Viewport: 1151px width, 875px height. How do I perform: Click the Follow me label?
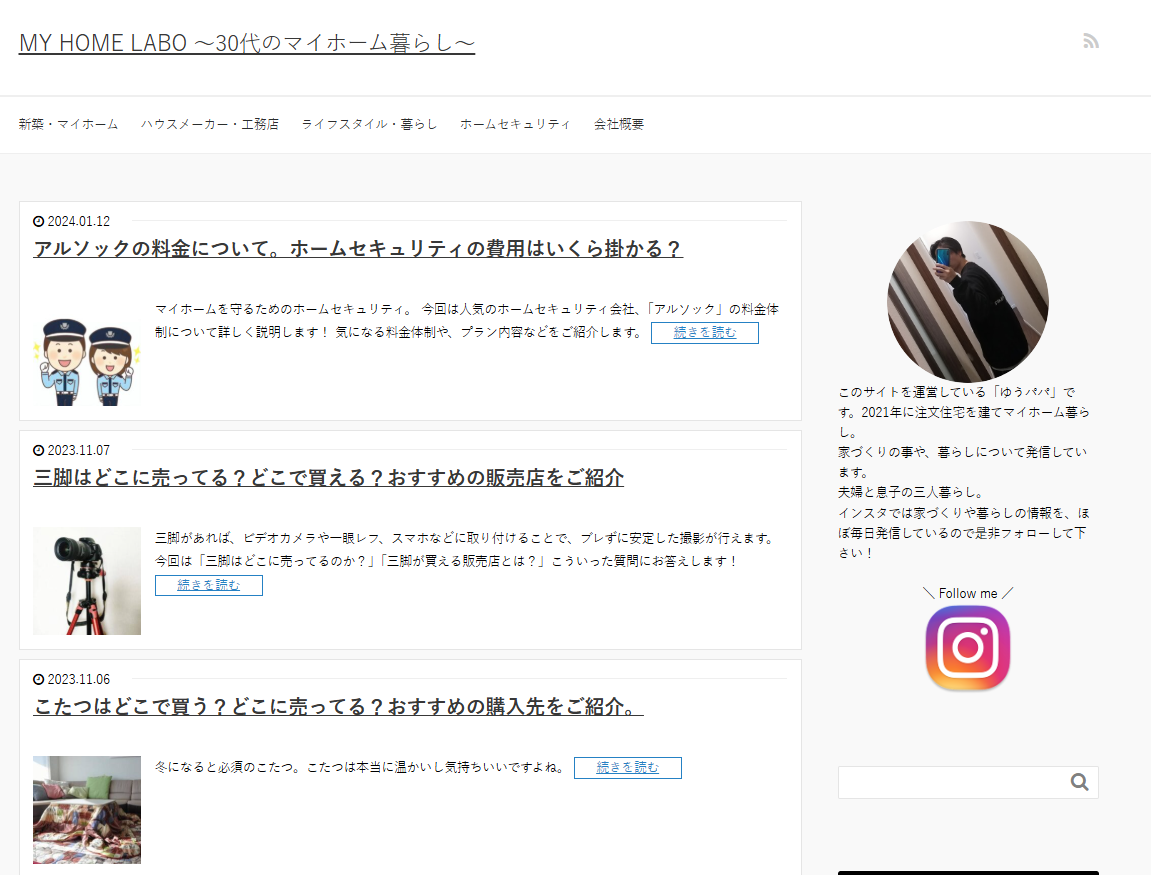coord(967,593)
